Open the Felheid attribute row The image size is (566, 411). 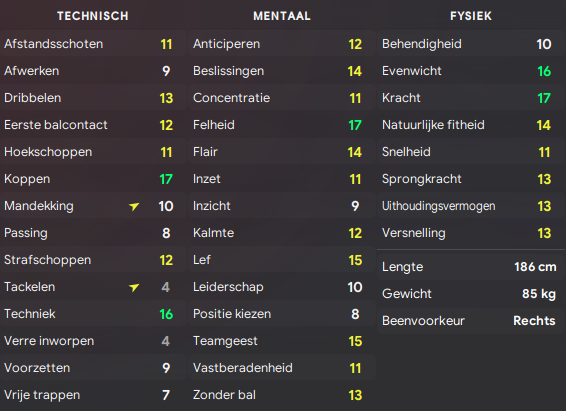(x=282, y=125)
